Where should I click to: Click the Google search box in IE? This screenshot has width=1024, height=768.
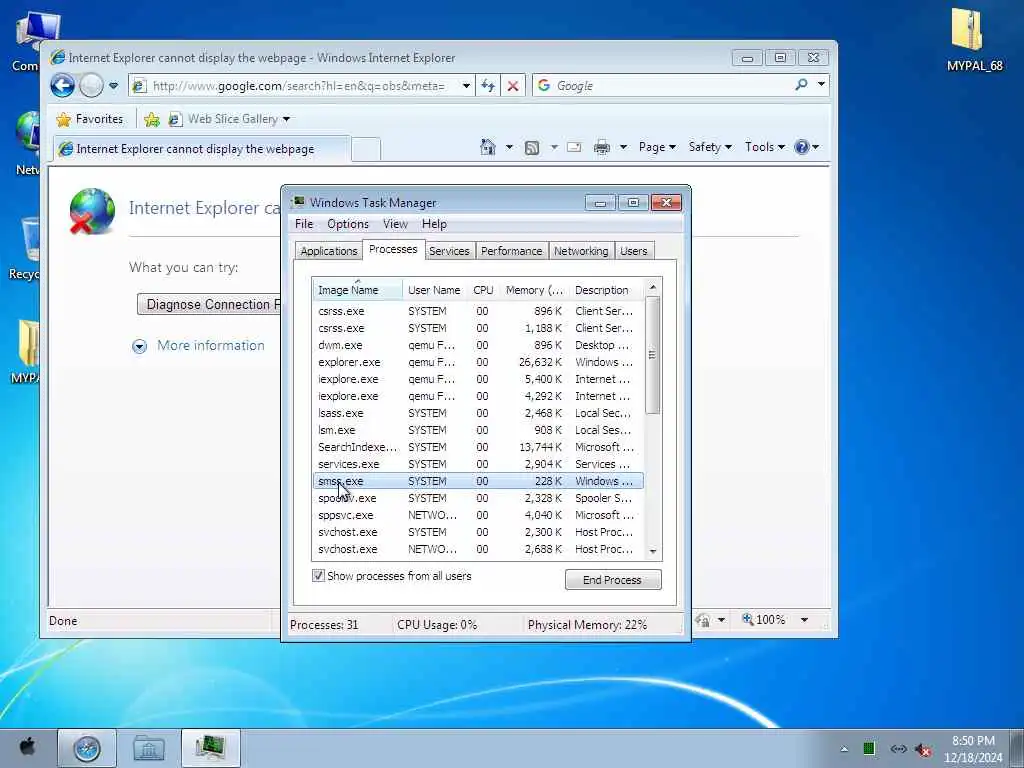tap(663, 86)
